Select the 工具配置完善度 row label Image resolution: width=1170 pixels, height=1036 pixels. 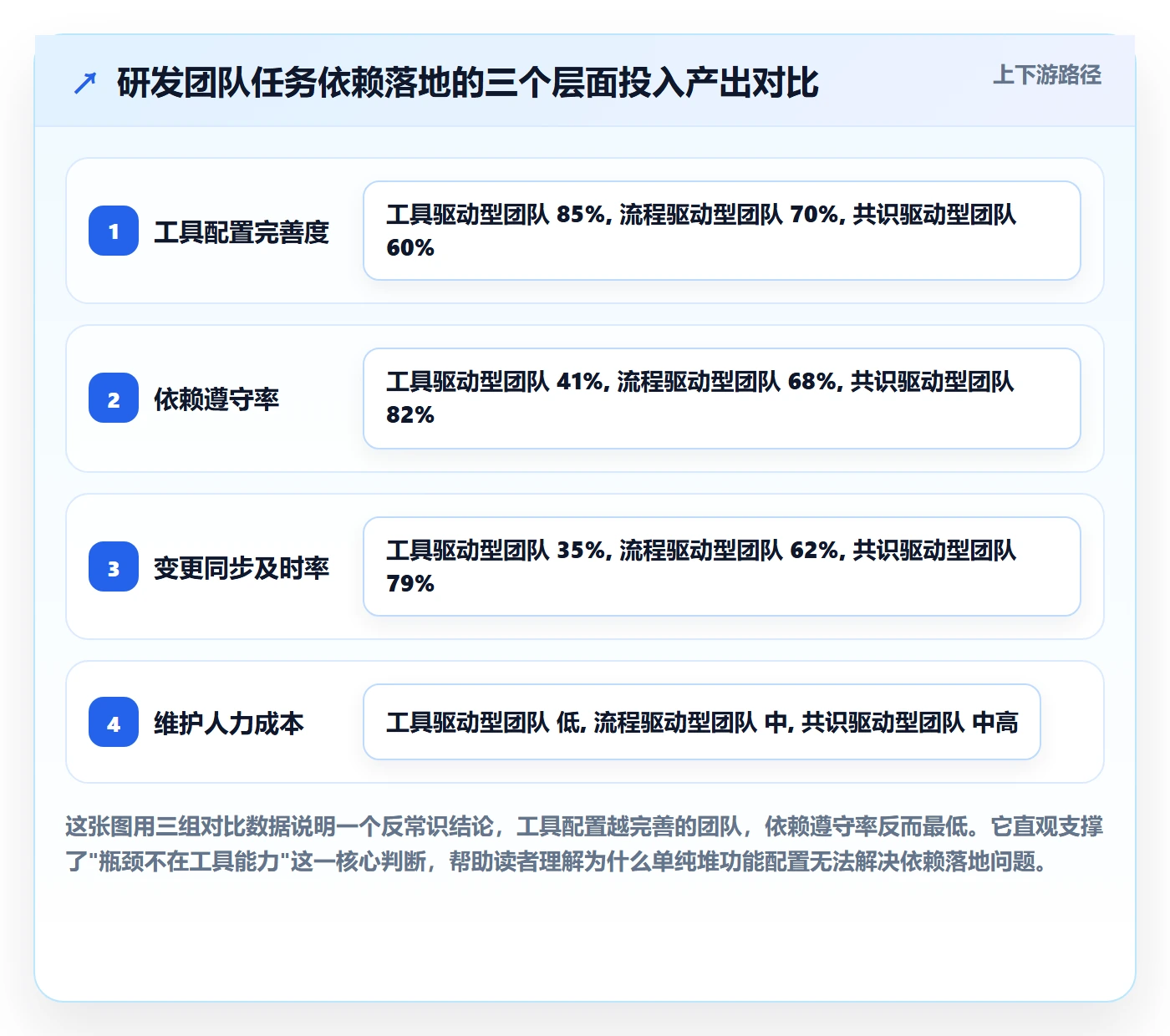pos(242,231)
